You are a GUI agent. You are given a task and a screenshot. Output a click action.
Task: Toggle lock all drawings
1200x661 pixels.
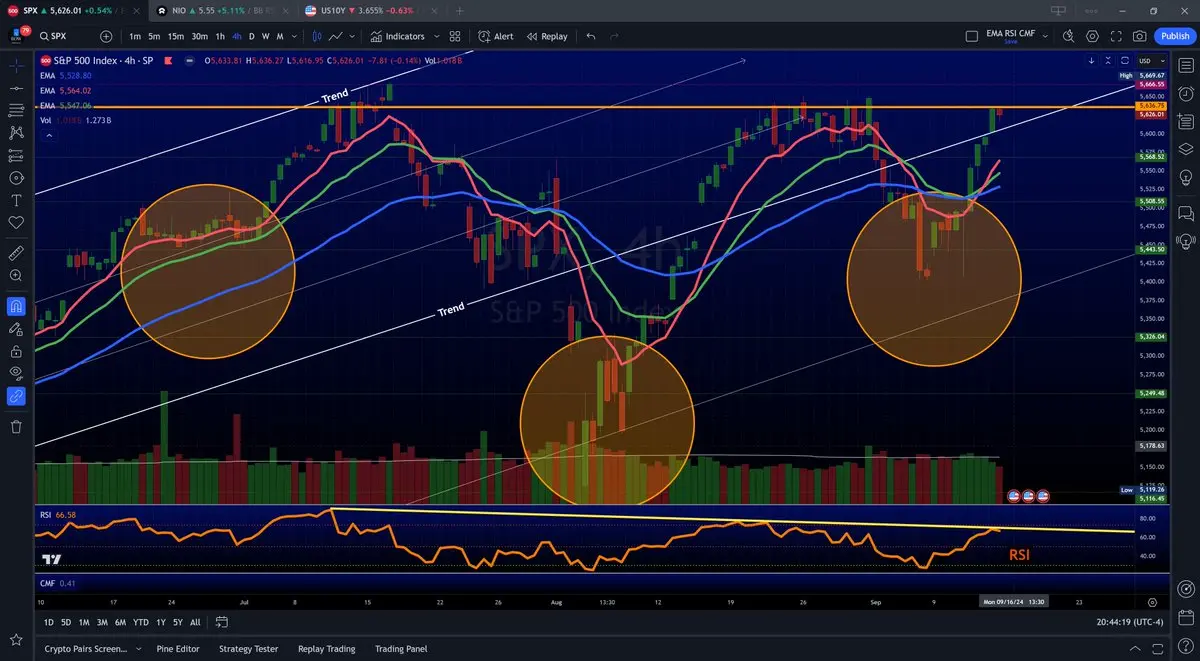pos(16,351)
